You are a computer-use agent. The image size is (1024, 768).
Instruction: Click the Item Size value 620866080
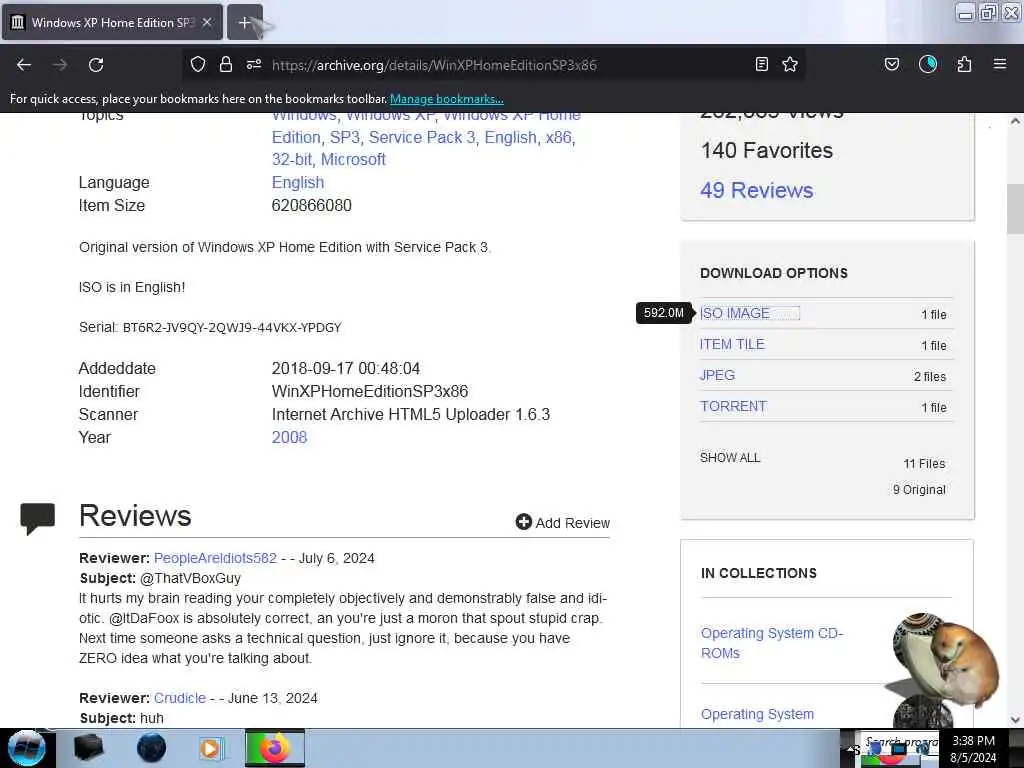click(312, 205)
